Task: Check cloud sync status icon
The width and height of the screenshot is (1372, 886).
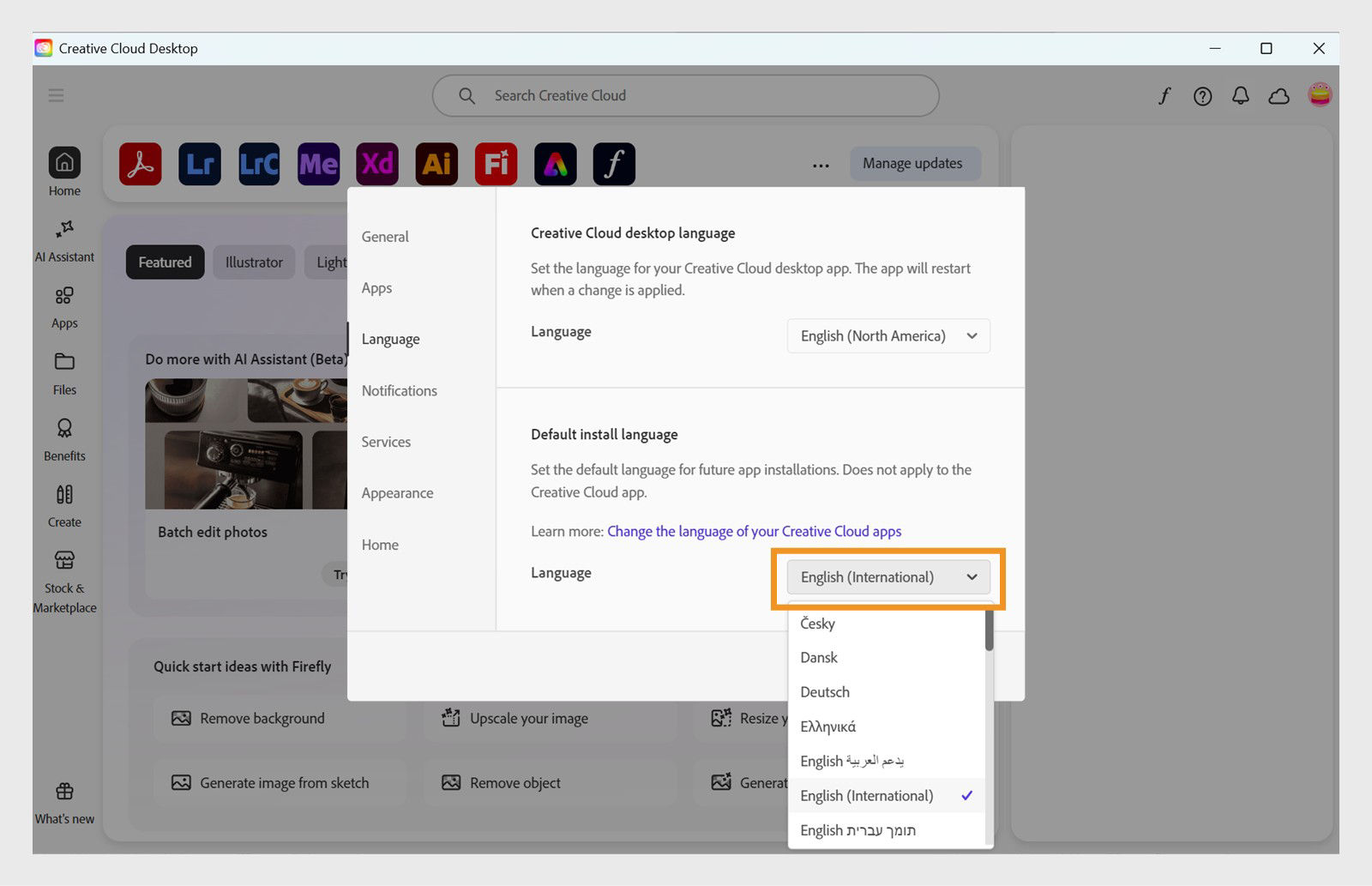Action: coord(1279,96)
